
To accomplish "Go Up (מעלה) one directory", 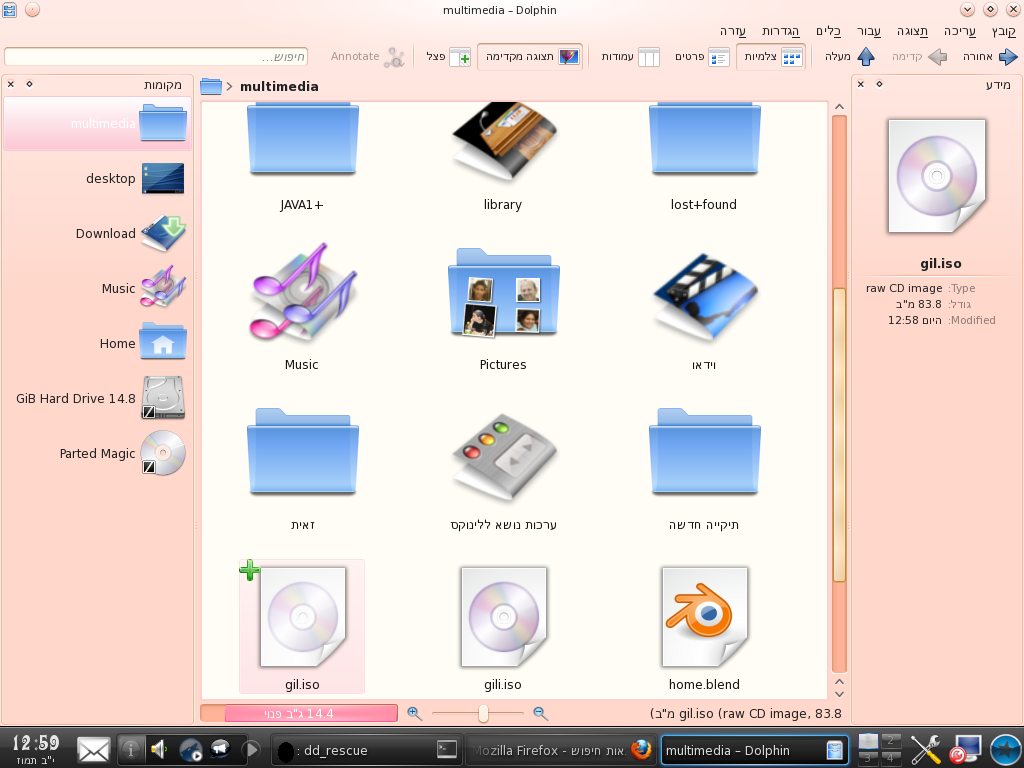I will pos(849,57).
